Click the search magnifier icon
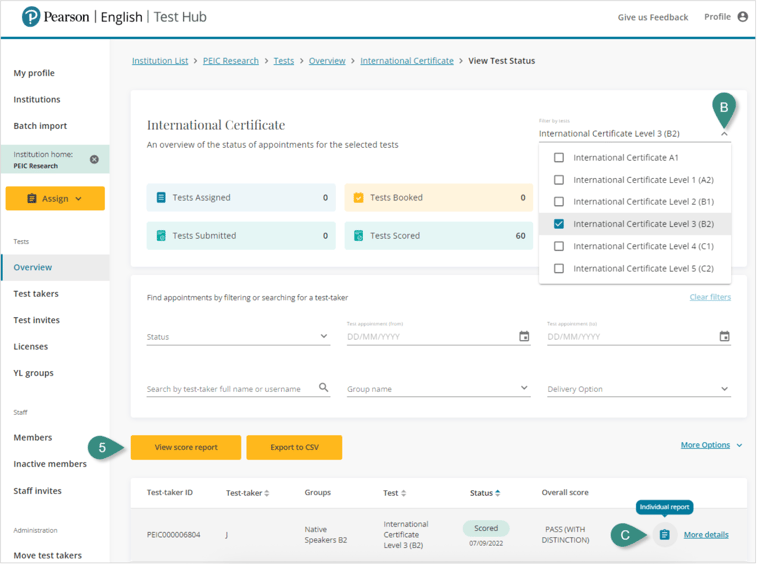This screenshot has height=564, width=757. click(323, 388)
